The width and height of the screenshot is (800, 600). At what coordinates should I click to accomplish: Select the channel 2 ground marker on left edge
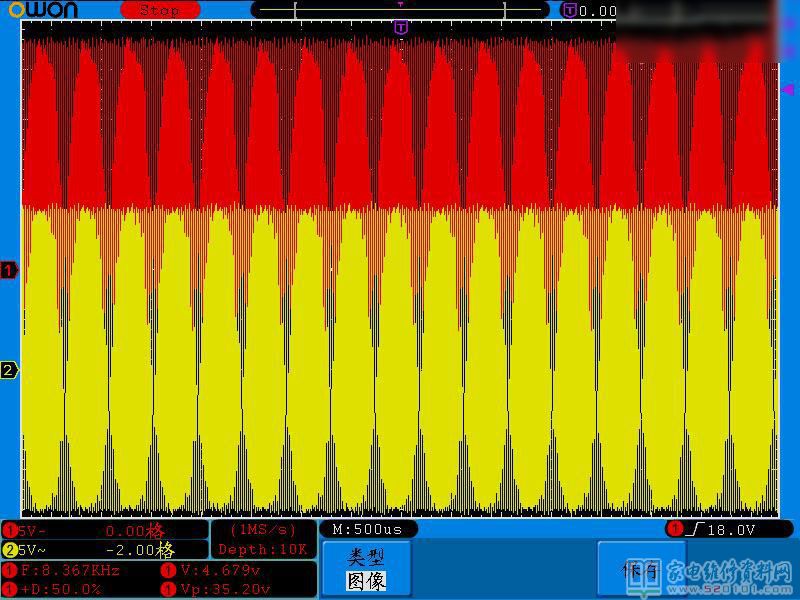pos(9,369)
